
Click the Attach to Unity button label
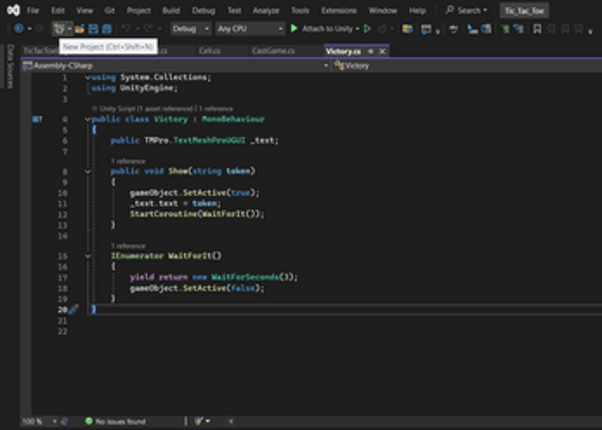click(327, 29)
